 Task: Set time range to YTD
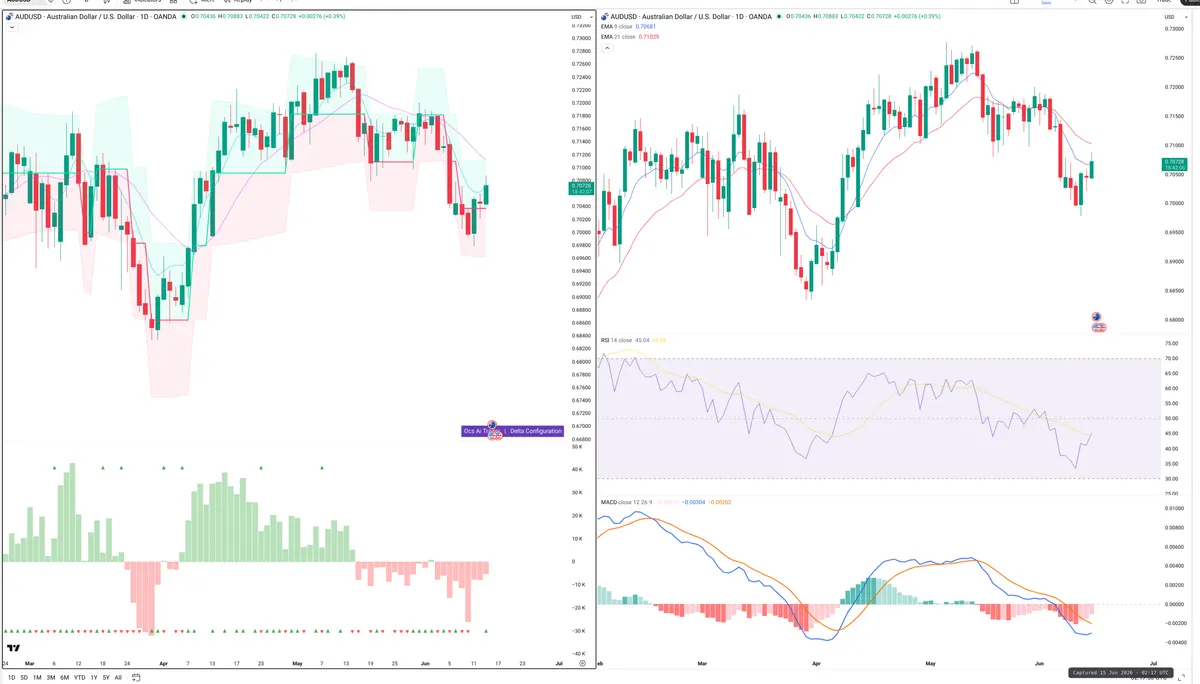click(x=79, y=677)
